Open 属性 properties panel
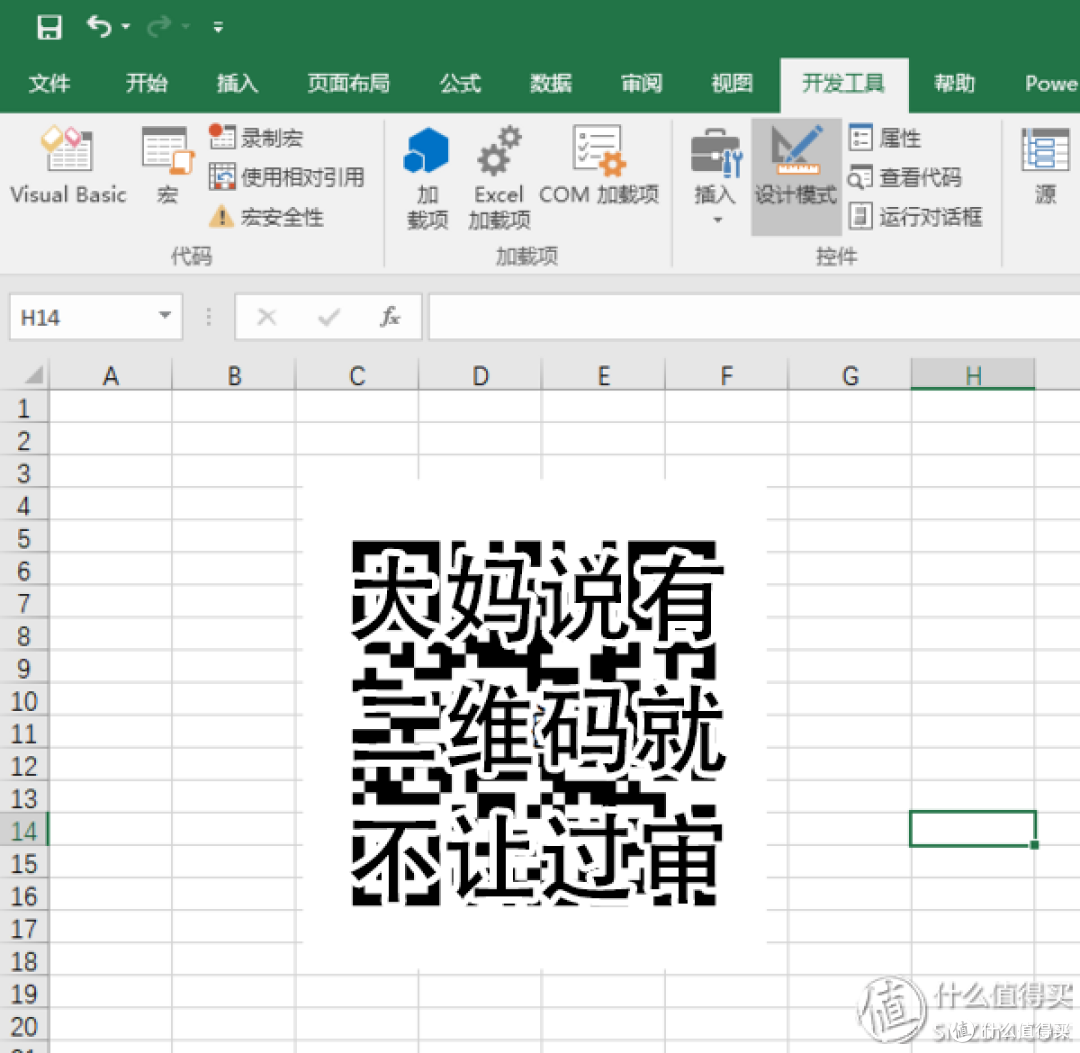The image size is (1080, 1053). (x=885, y=138)
